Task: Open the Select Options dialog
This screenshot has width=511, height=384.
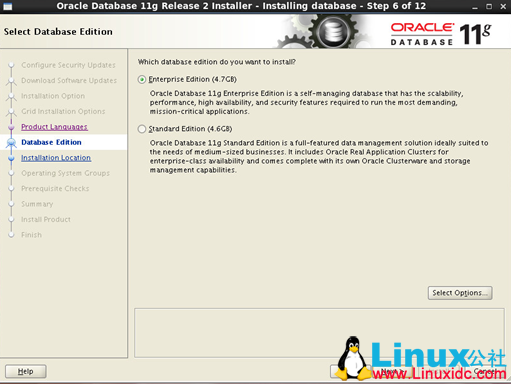Action: [460, 293]
